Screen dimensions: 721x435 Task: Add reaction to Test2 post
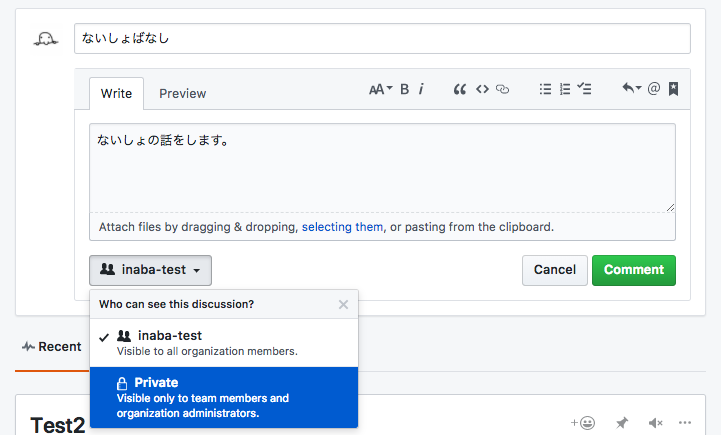click(x=583, y=423)
